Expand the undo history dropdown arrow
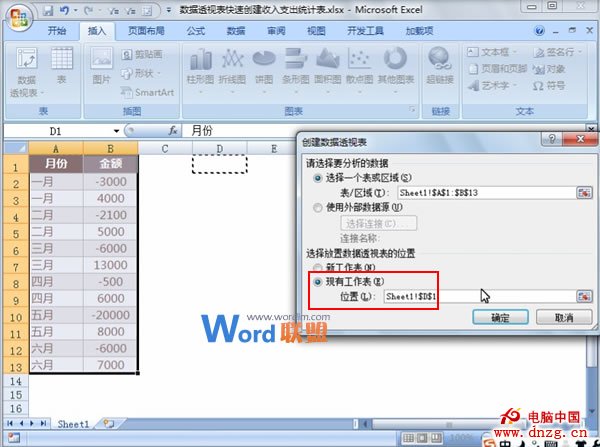The image size is (600, 447). click(75, 10)
